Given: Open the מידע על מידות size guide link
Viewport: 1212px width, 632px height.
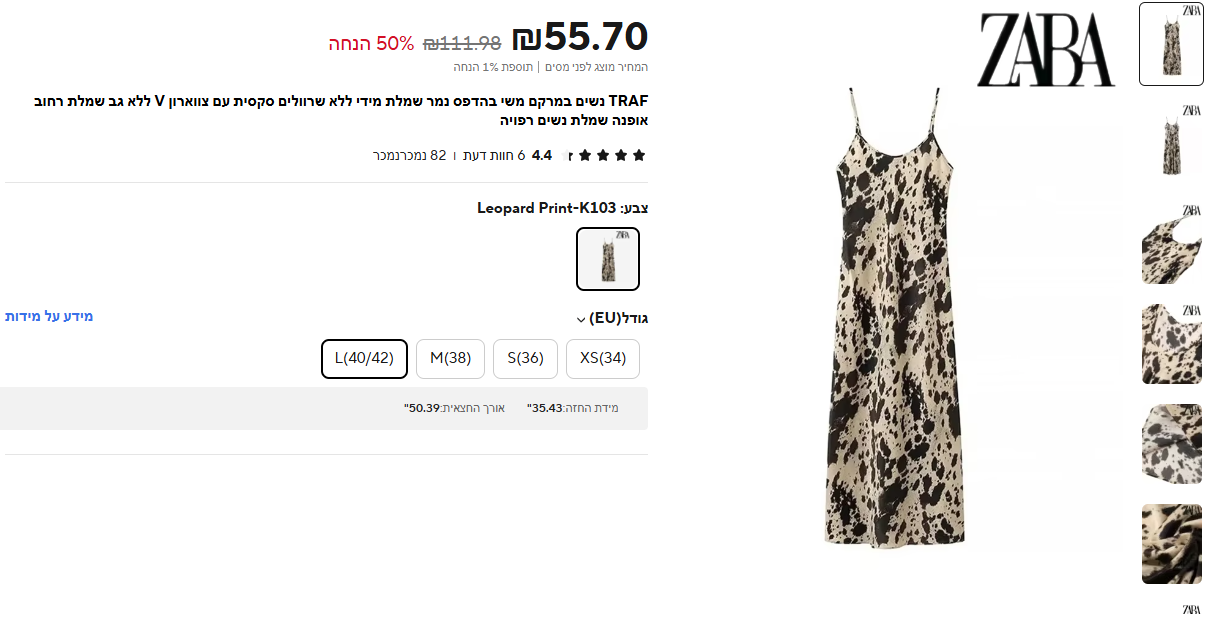Looking at the screenshot, I should [x=49, y=316].
